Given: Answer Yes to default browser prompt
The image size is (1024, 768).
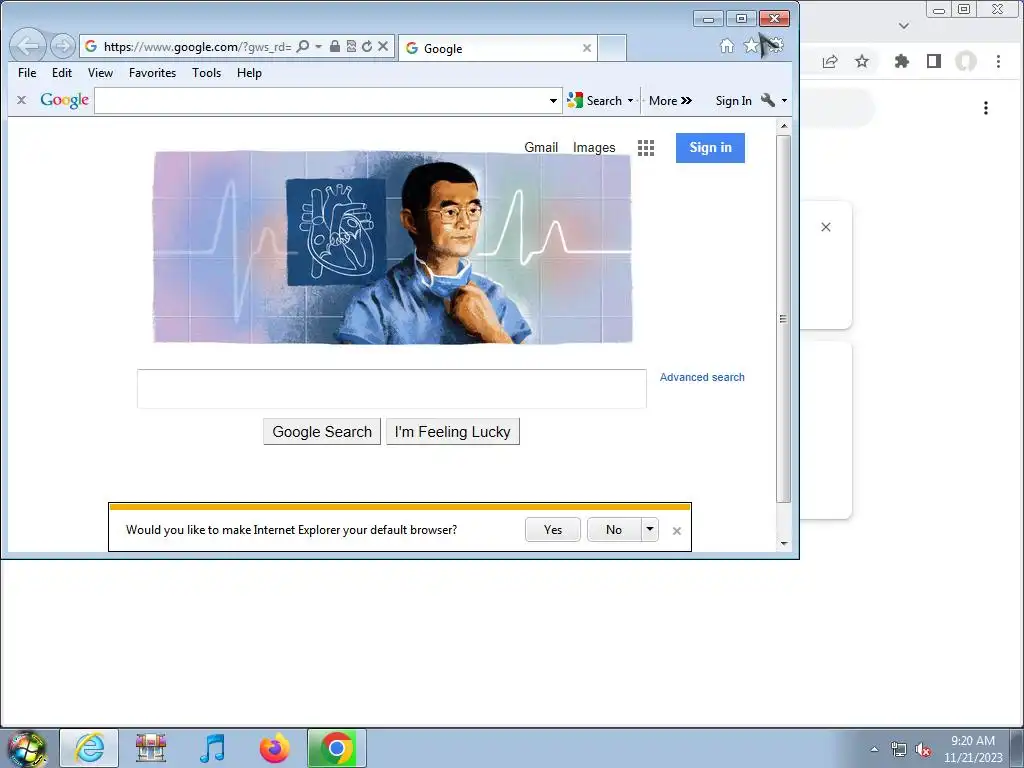Looking at the screenshot, I should coord(552,530).
